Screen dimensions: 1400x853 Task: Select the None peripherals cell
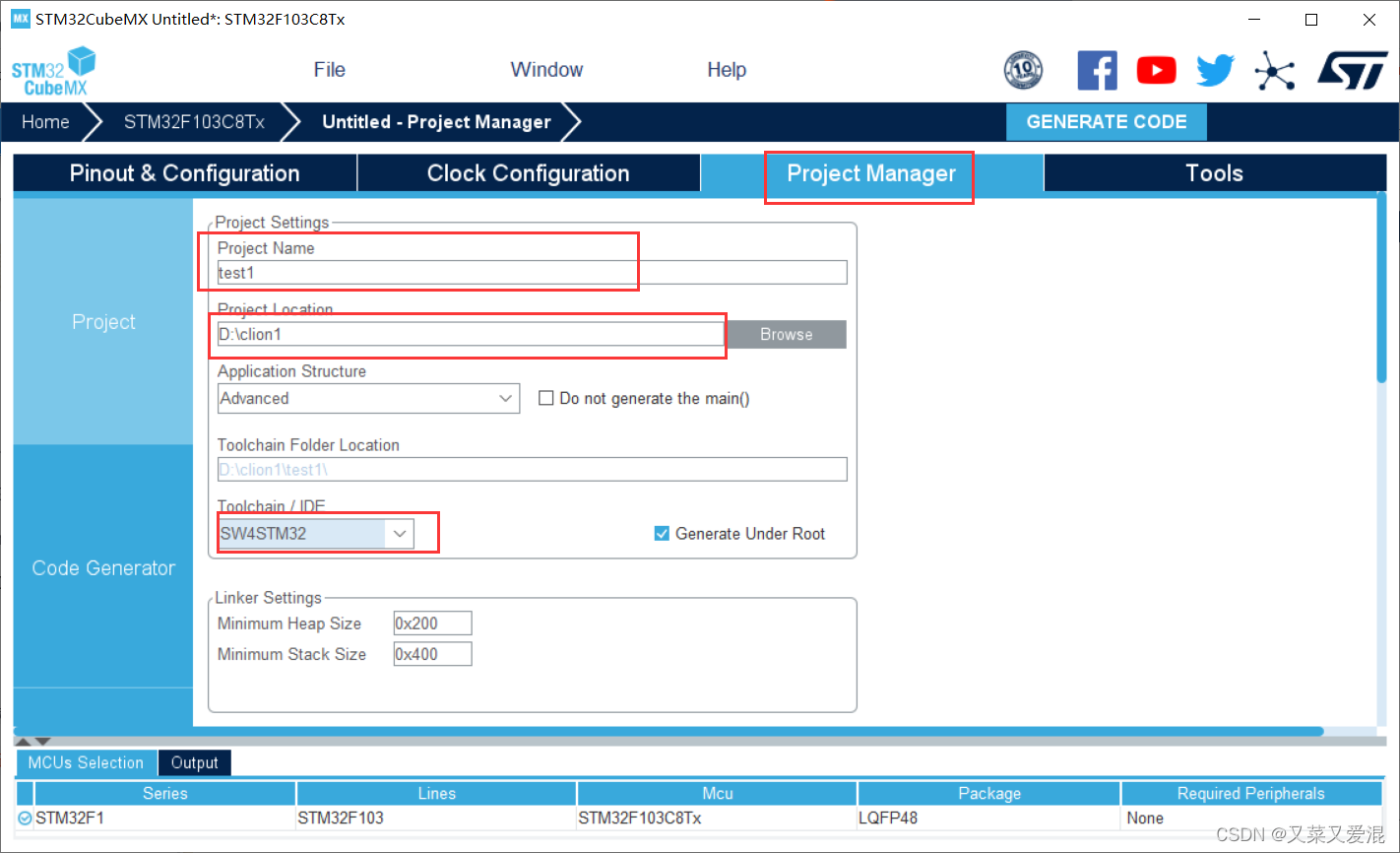[1251, 819]
